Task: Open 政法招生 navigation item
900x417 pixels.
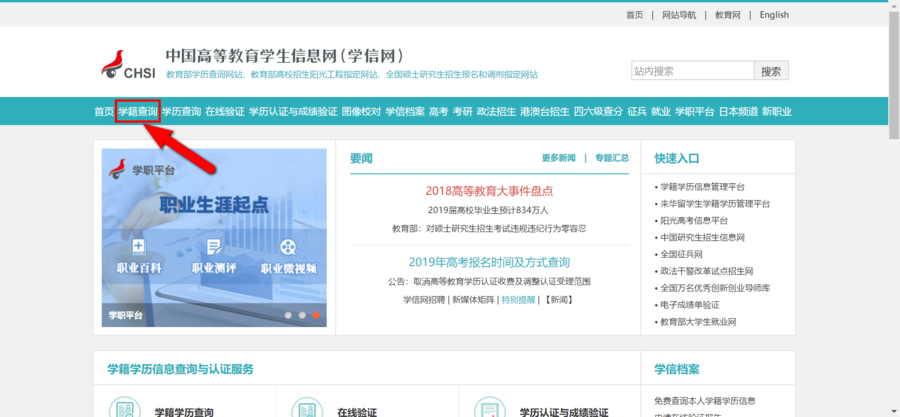Action: coord(496,112)
